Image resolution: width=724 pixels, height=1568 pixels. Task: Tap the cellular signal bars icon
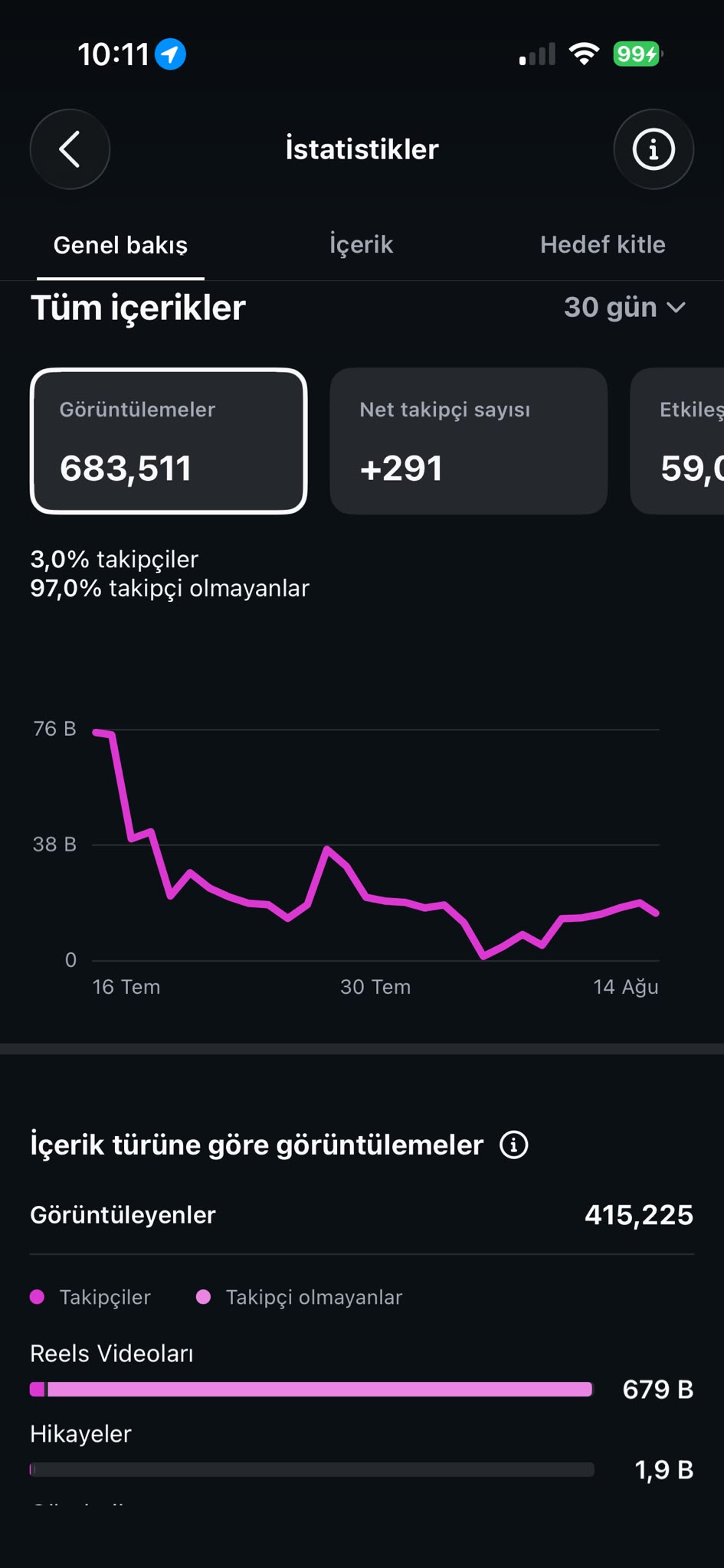537,54
